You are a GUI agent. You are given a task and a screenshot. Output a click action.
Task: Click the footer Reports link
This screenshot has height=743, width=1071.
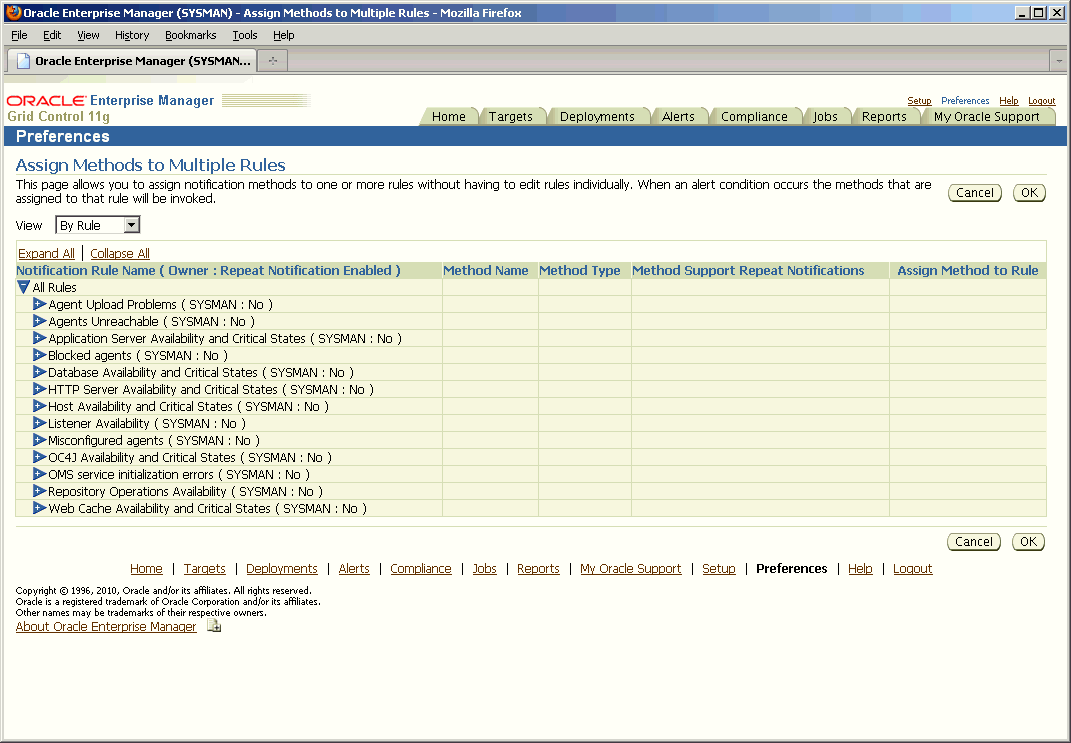pyautogui.click(x=538, y=568)
